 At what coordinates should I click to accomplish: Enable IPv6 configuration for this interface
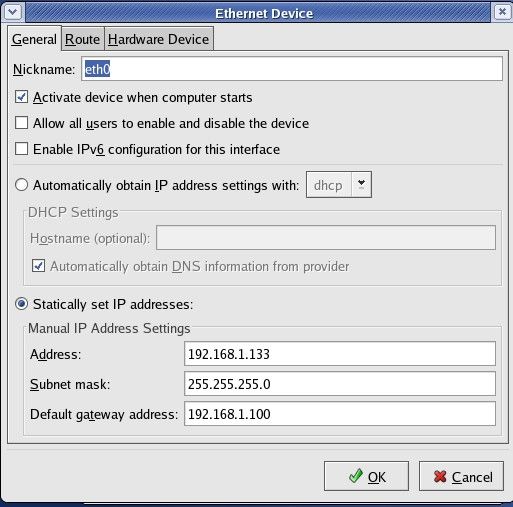22,149
